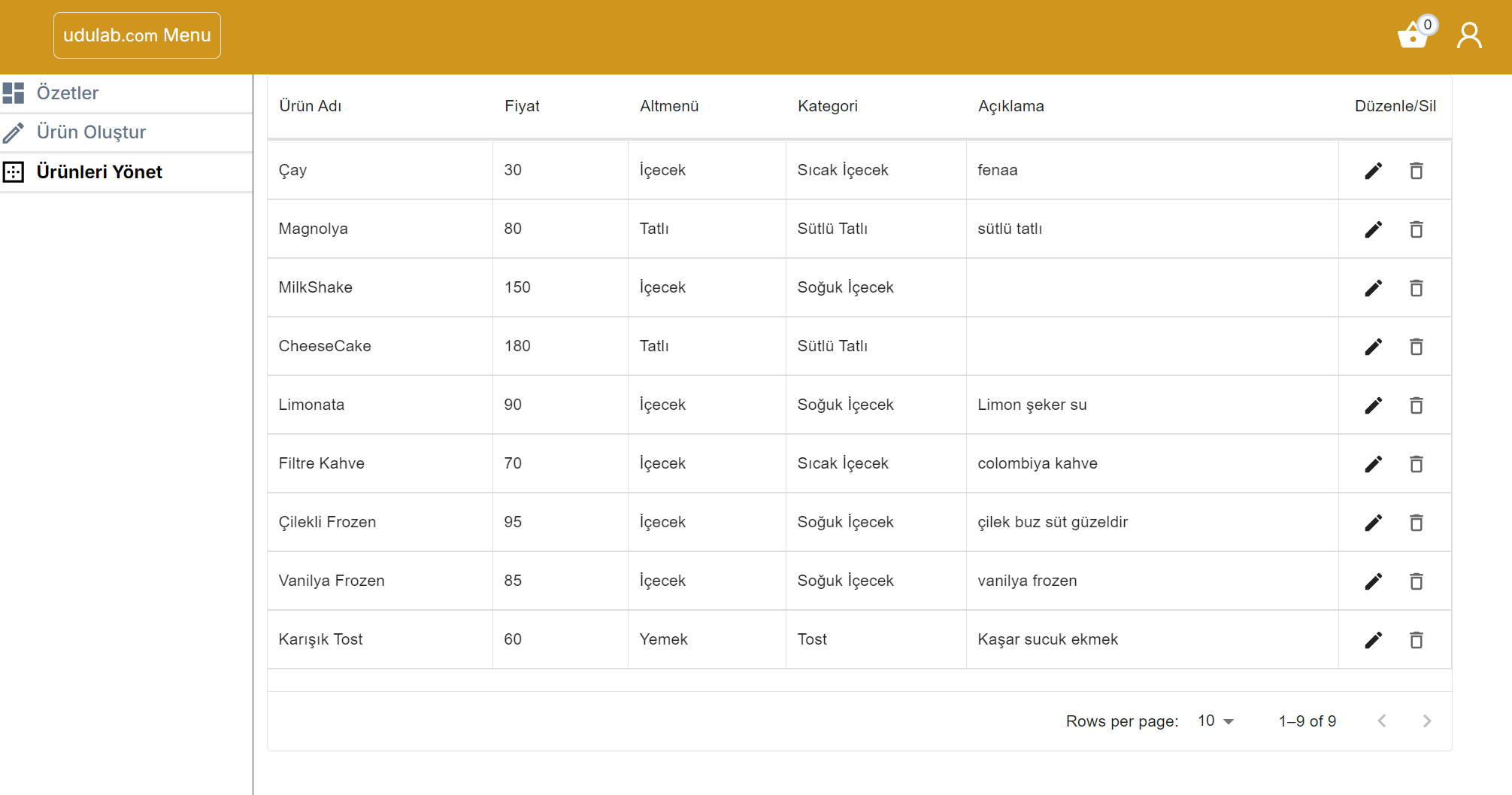Click edit pencil for MilkShake

1373,288
